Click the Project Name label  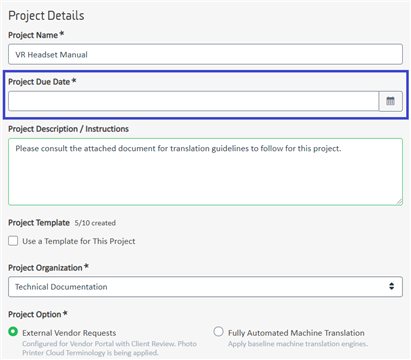[x=33, y=35]
